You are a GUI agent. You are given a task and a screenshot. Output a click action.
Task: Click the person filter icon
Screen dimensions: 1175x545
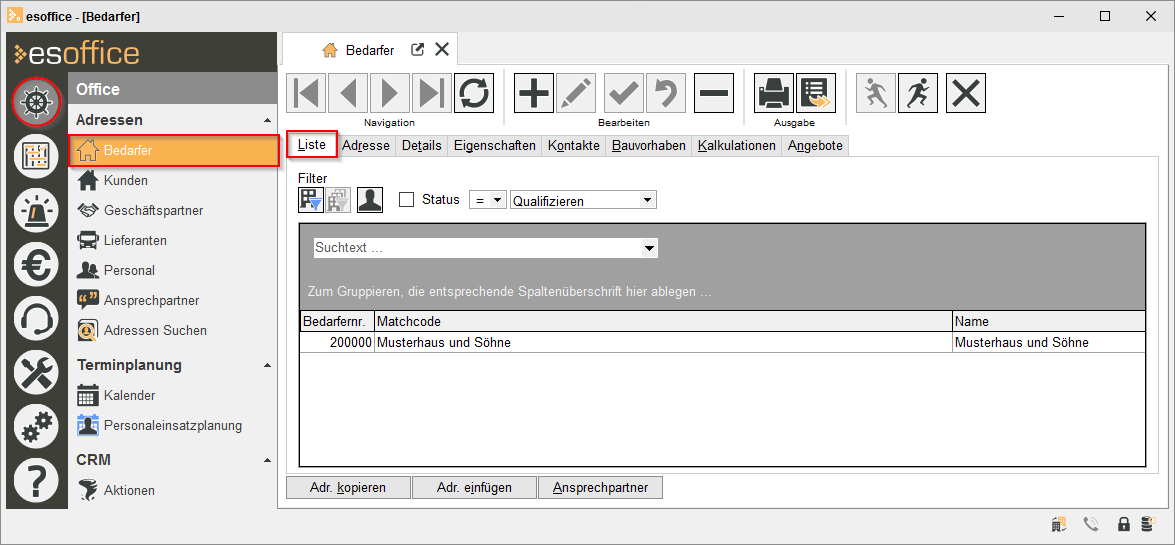(370, 200)
